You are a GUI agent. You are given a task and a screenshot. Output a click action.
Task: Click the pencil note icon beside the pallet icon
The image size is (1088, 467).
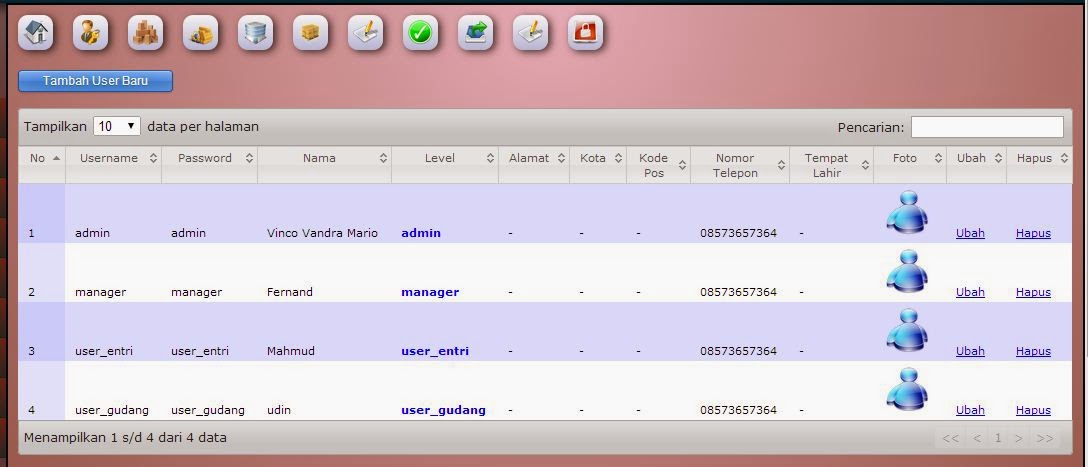365,33
